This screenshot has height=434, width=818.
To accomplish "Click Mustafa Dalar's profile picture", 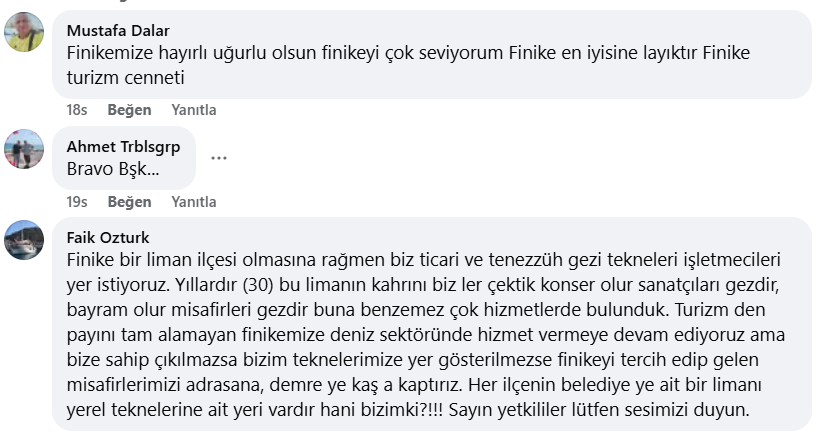I will (25, 32).
